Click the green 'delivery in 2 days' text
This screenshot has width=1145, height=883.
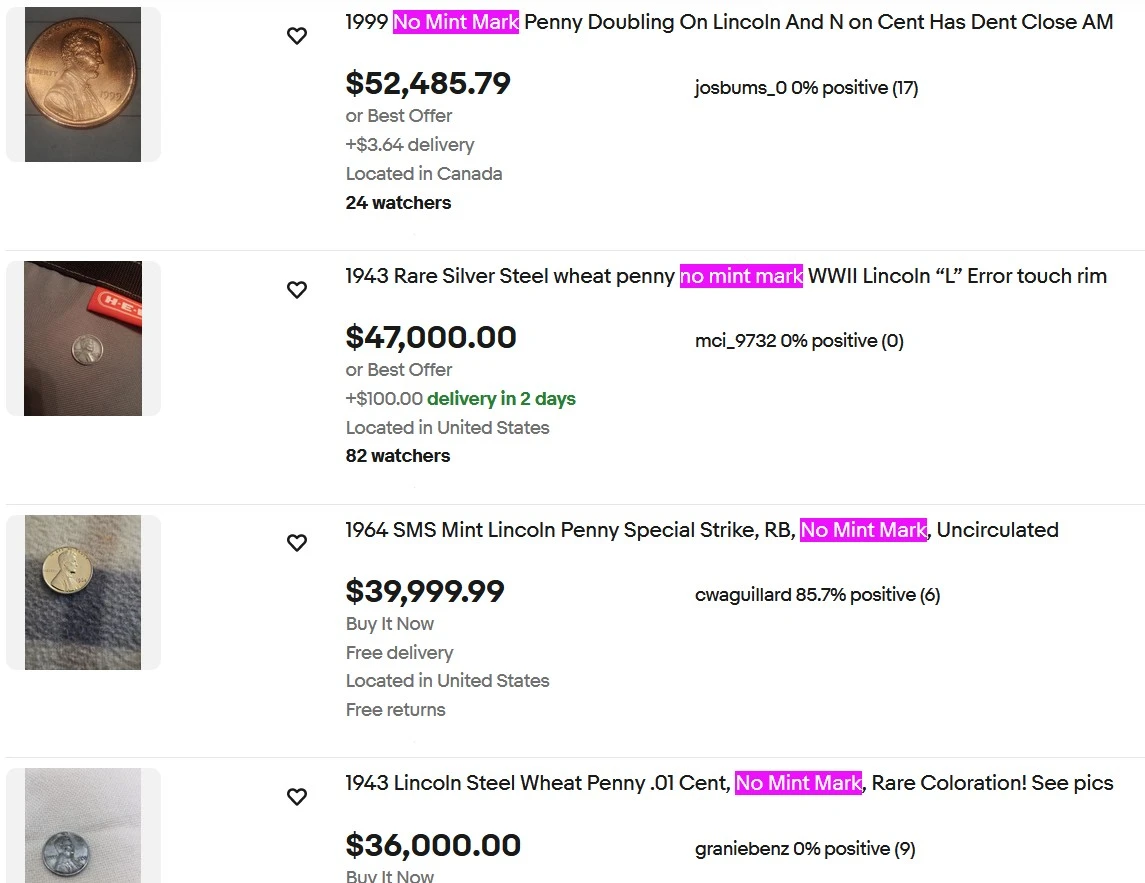pyautogui.click(x=501, y=399)
